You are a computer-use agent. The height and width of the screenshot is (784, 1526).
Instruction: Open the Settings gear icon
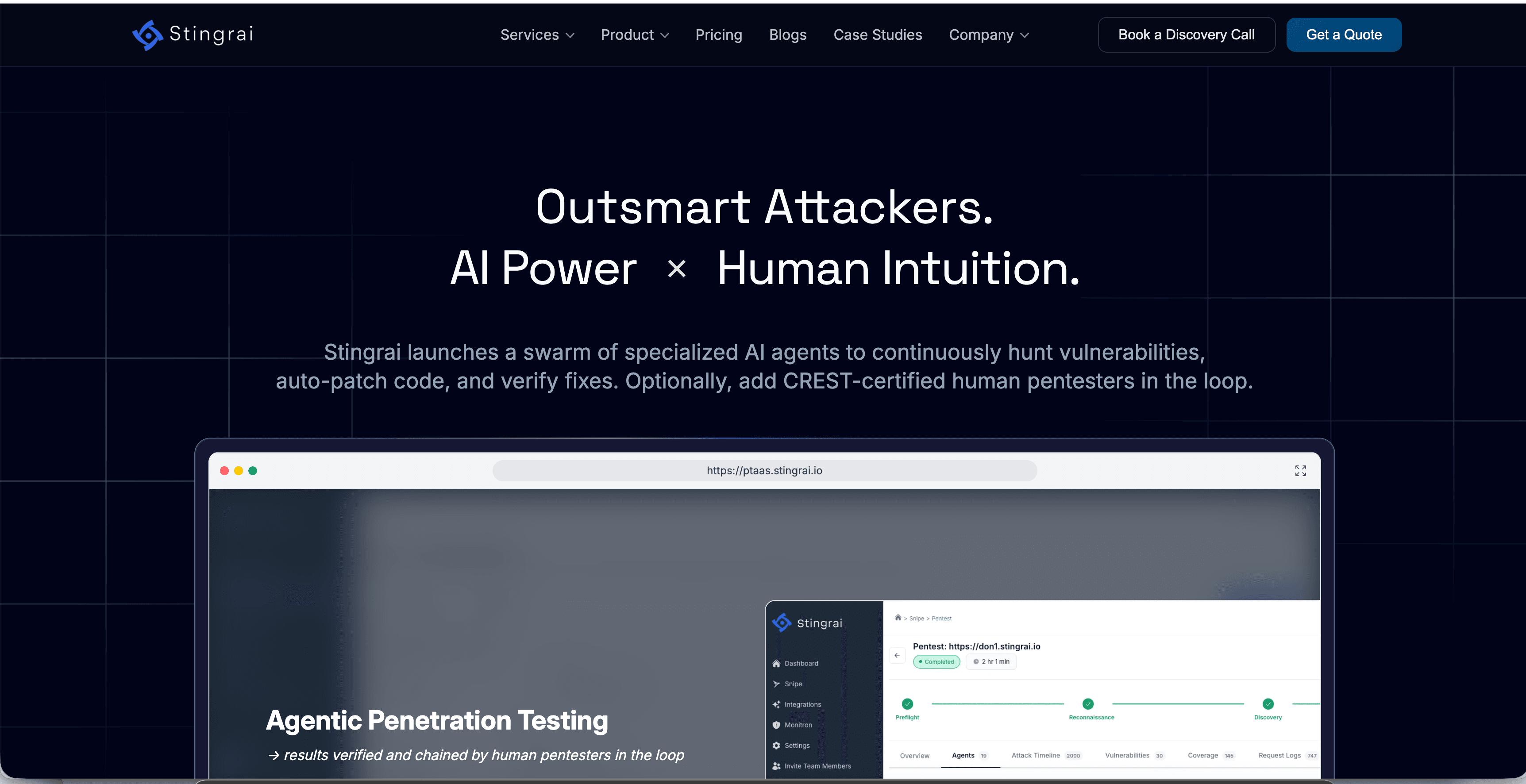click(776, 746)
